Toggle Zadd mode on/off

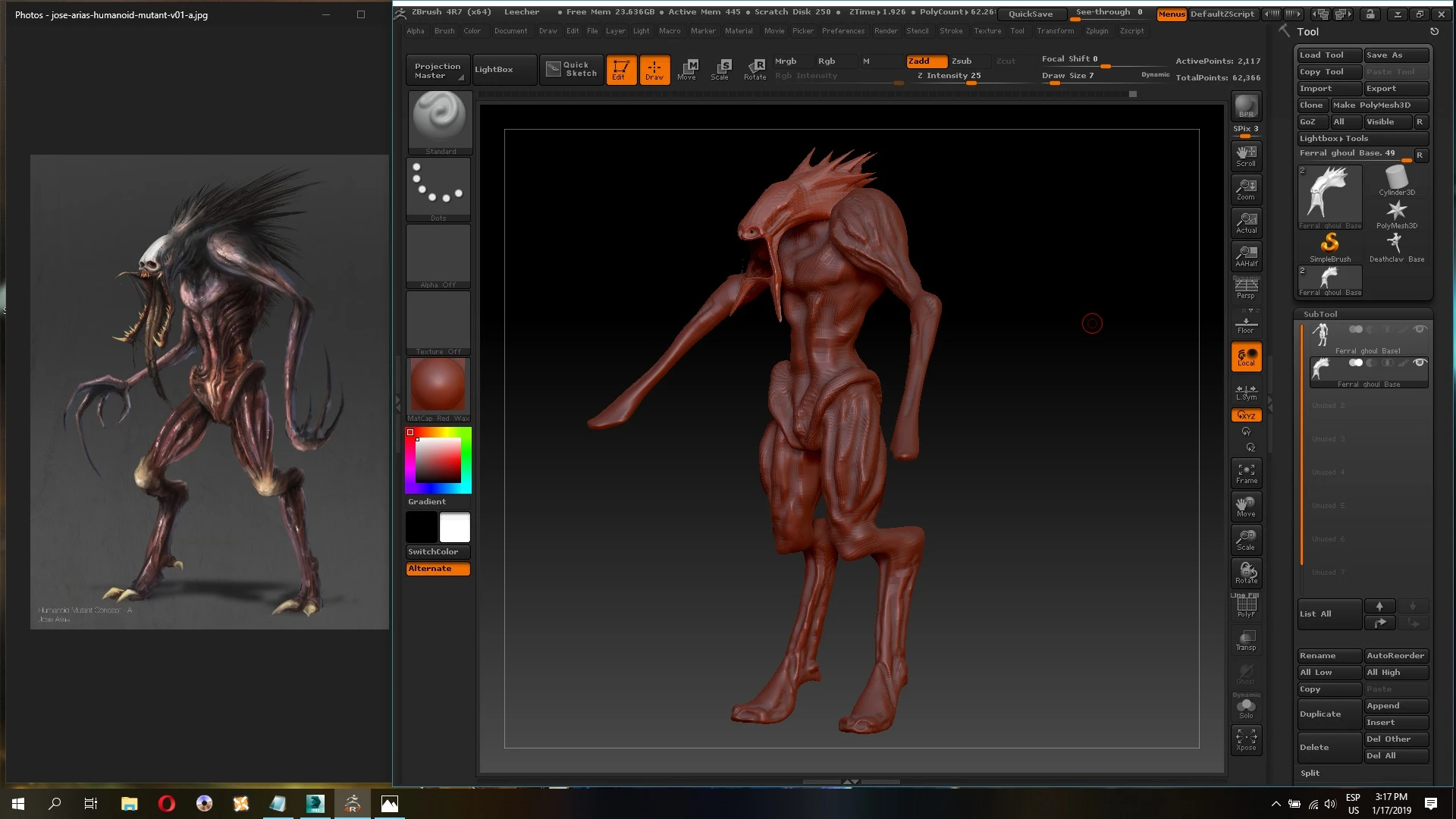point(918,61)
